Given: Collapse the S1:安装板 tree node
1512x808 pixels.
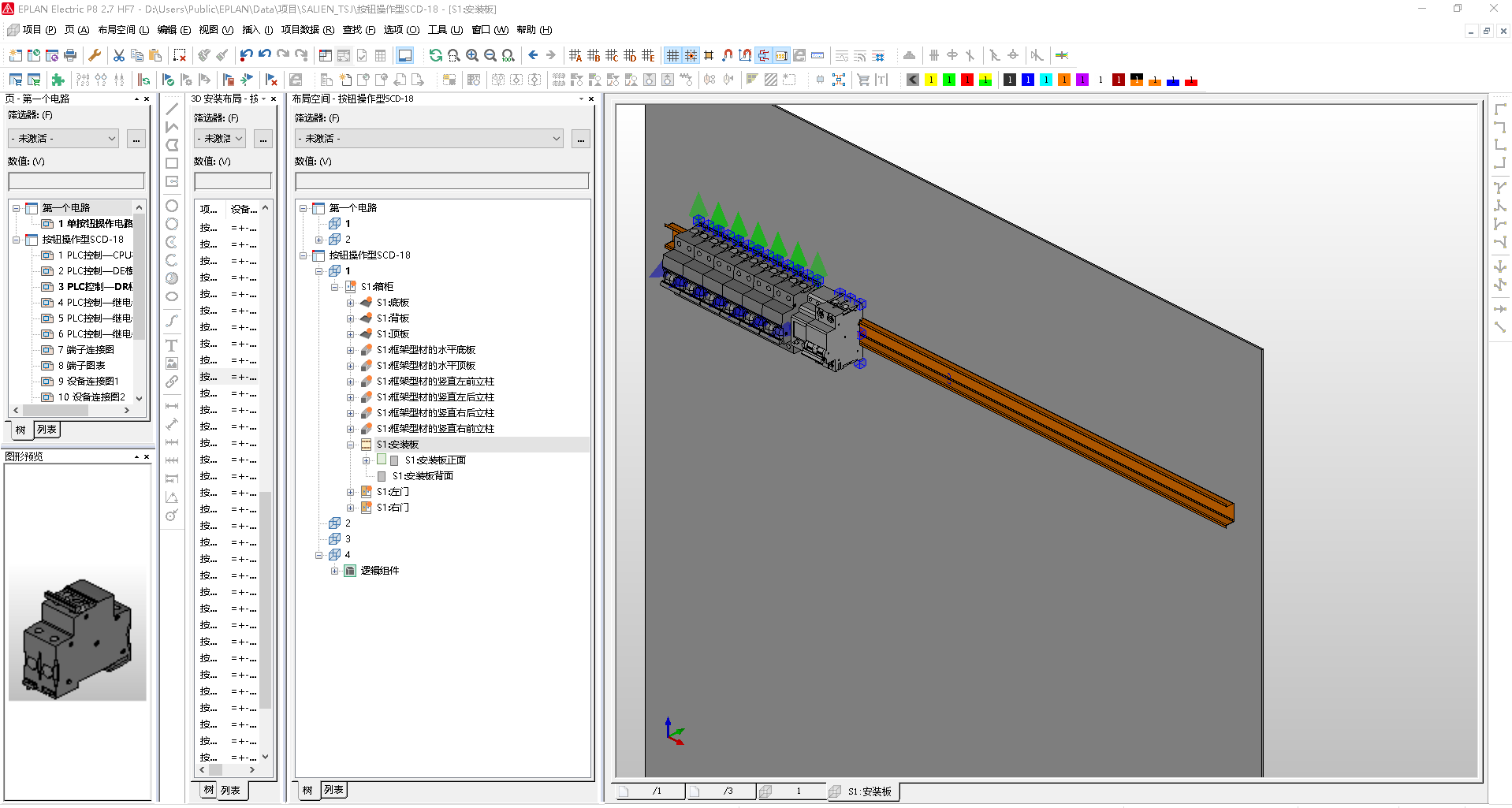Looking at the screenshot, I should [x=351, y=445].
